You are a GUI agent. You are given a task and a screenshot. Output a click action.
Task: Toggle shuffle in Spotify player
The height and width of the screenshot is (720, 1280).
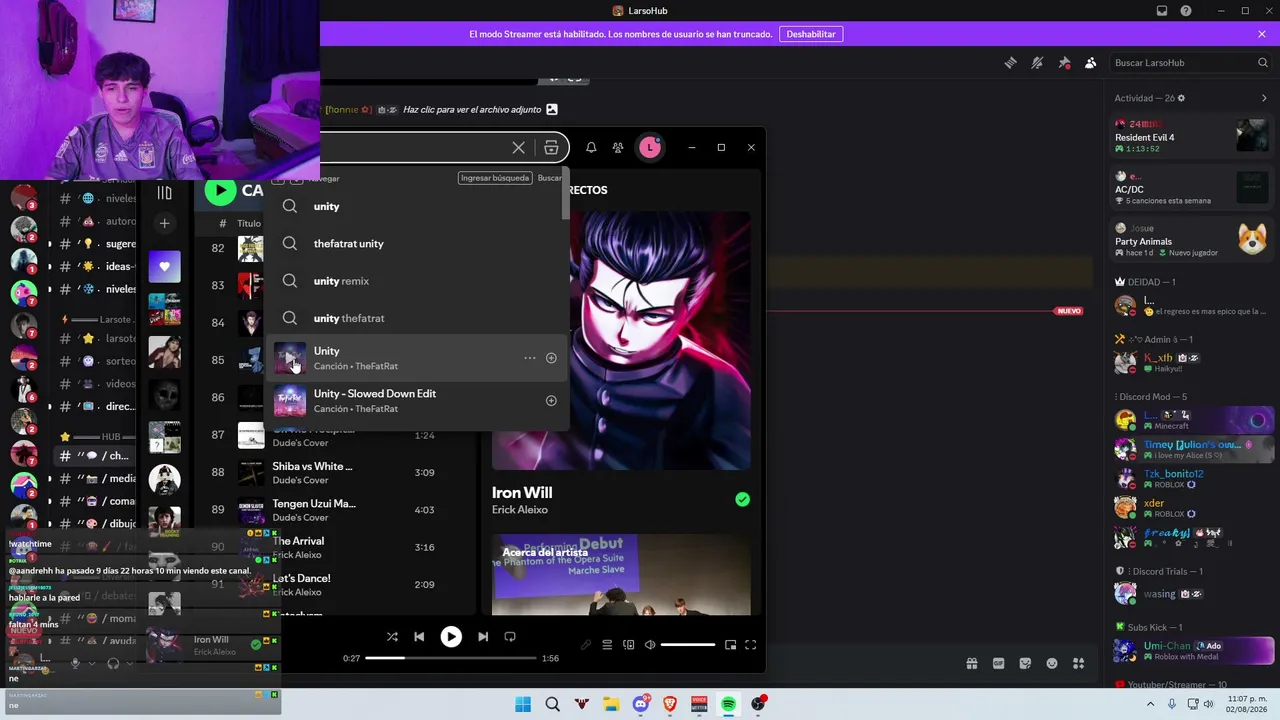point(392,636)
